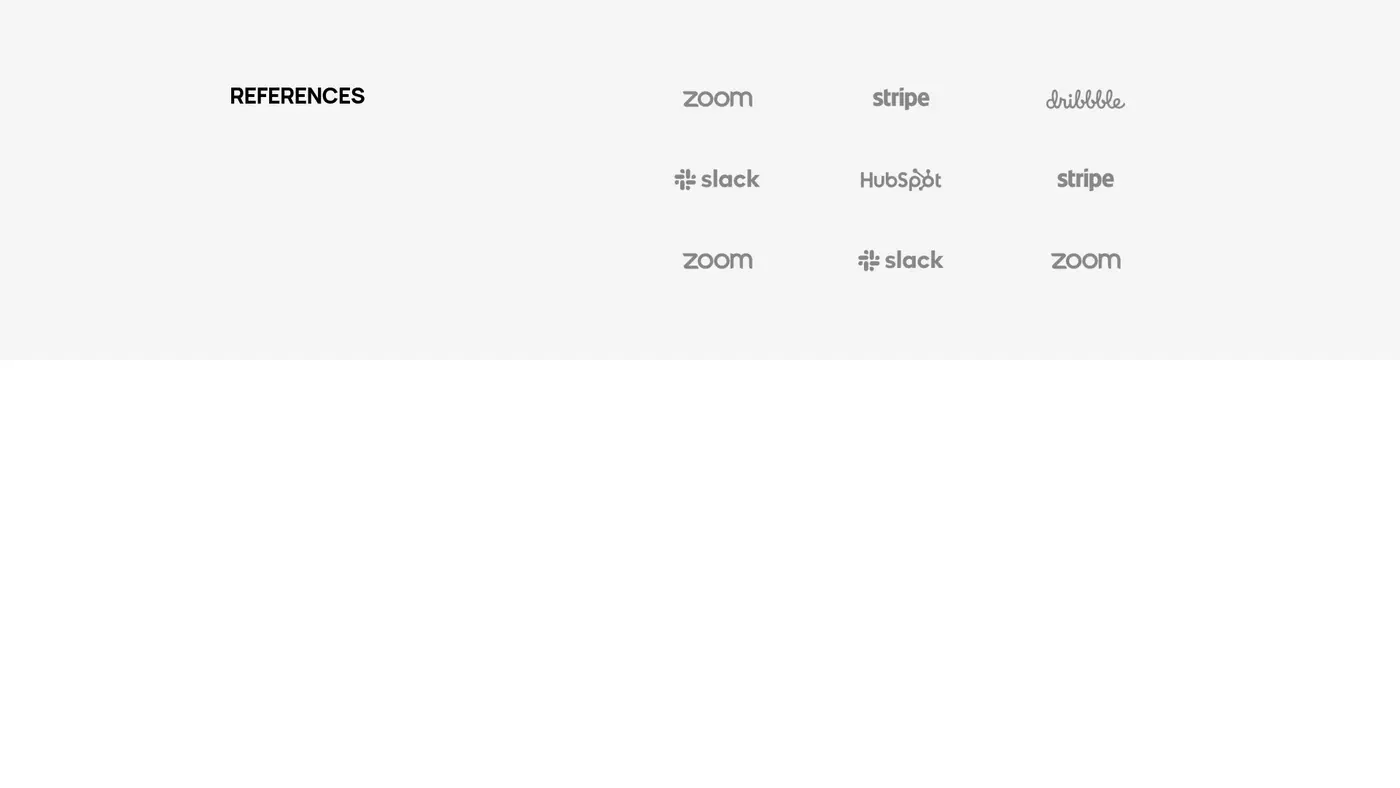Click the Slack pinwheel icon in the middle row

pos(685,180)
